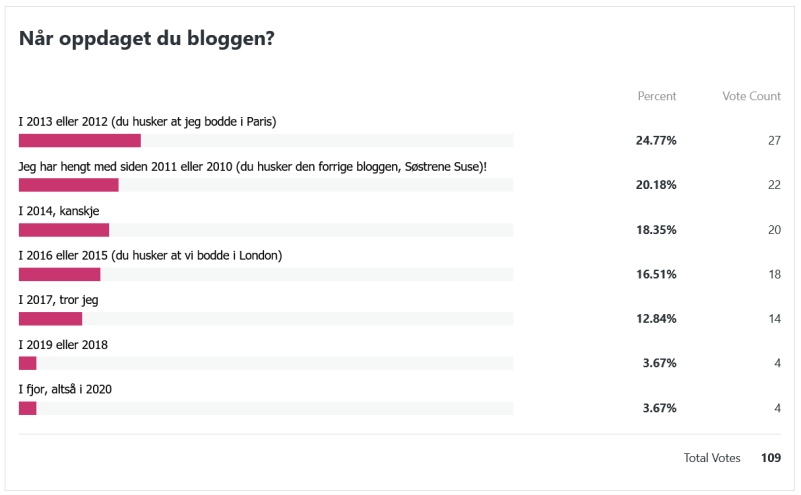Click the pink bar under "I fjor, altså i 2020"
The height and width of the screenshot is (495, 801).
(x=27, y=408)
